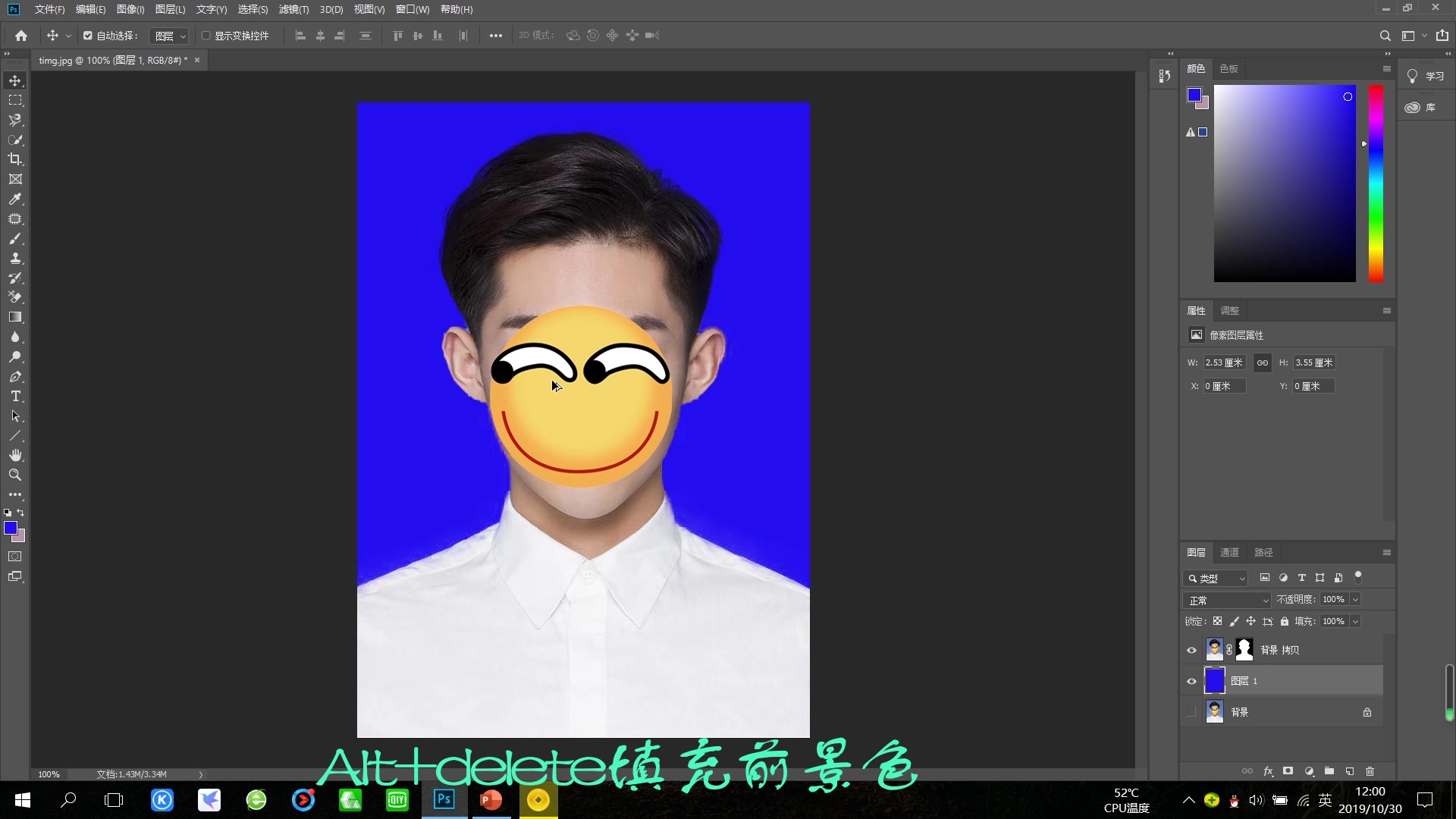The height and width of the screenshot is (819, 1456).
Task: Click the link W and H proportions button
Action: 1263,362
